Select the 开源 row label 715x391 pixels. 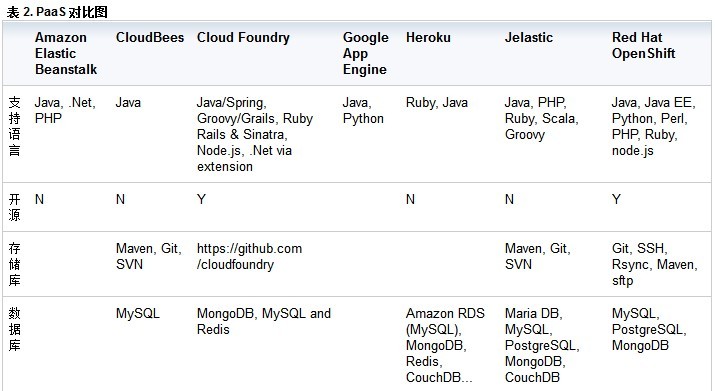pyautogui.click(x=15, y=207)
